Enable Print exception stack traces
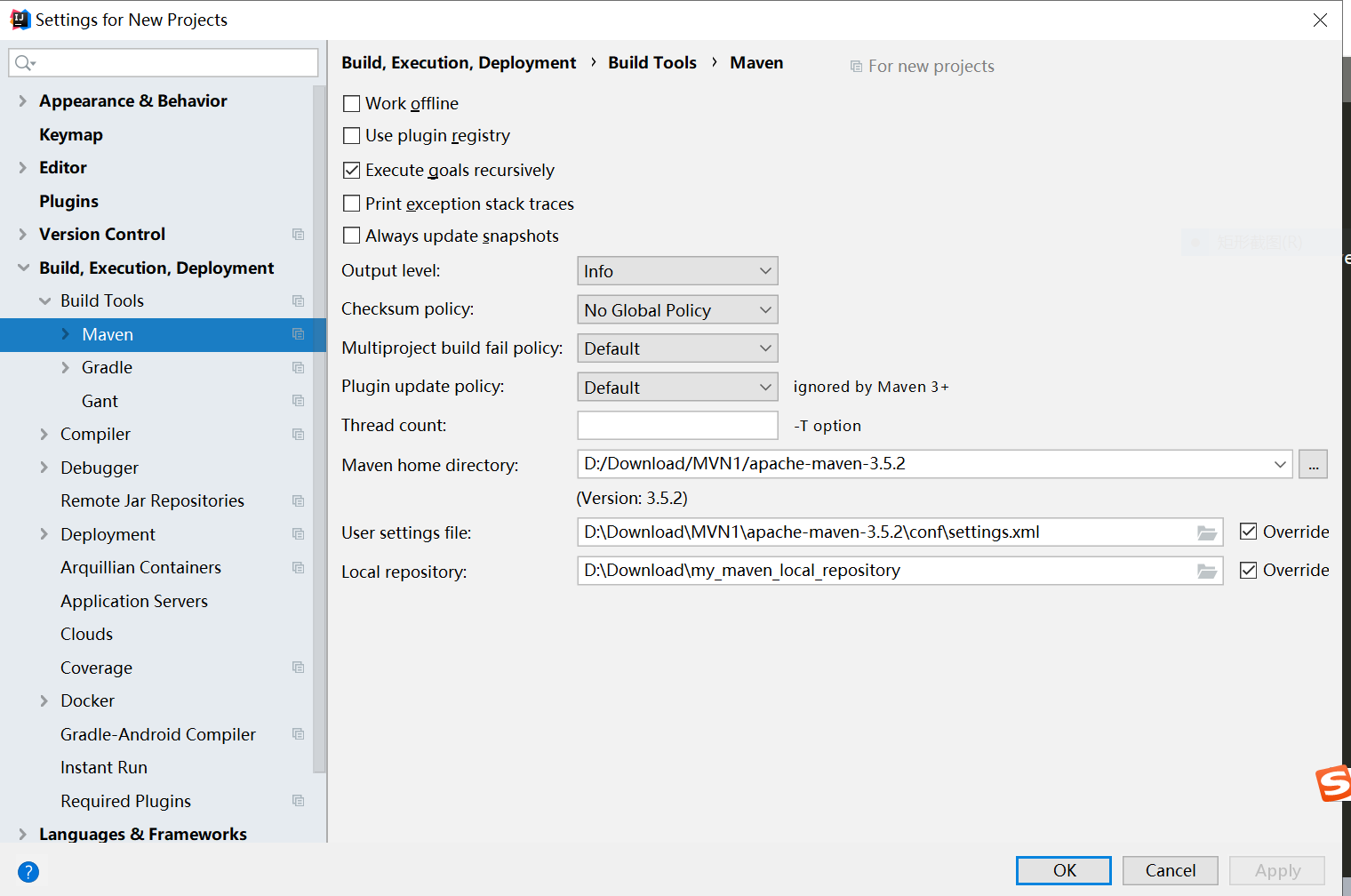Screen dimensions: 1351x896 [352, 204]
